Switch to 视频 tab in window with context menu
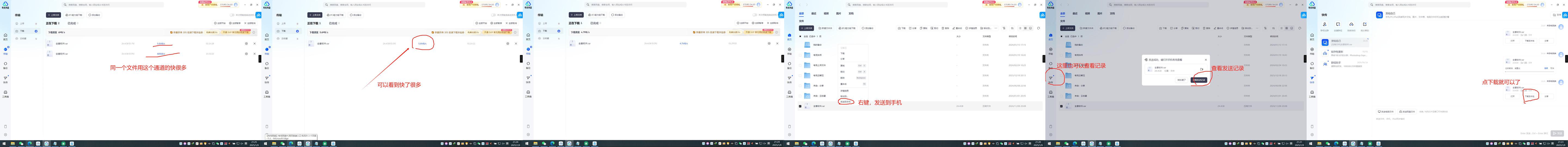The height and width of the screenshot is (147, 1568). coord(826,13)
